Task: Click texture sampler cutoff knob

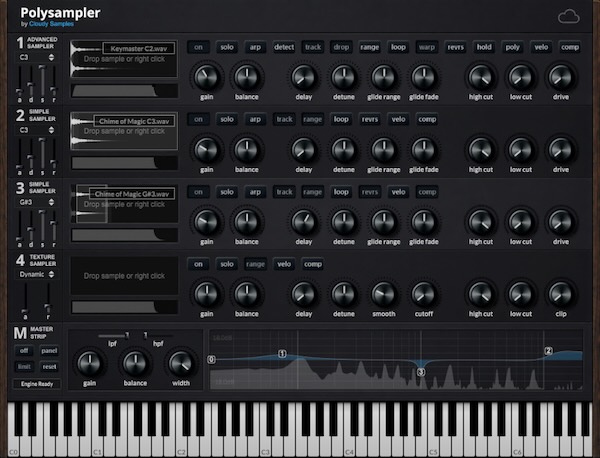Action: click(x=424, y=294)
